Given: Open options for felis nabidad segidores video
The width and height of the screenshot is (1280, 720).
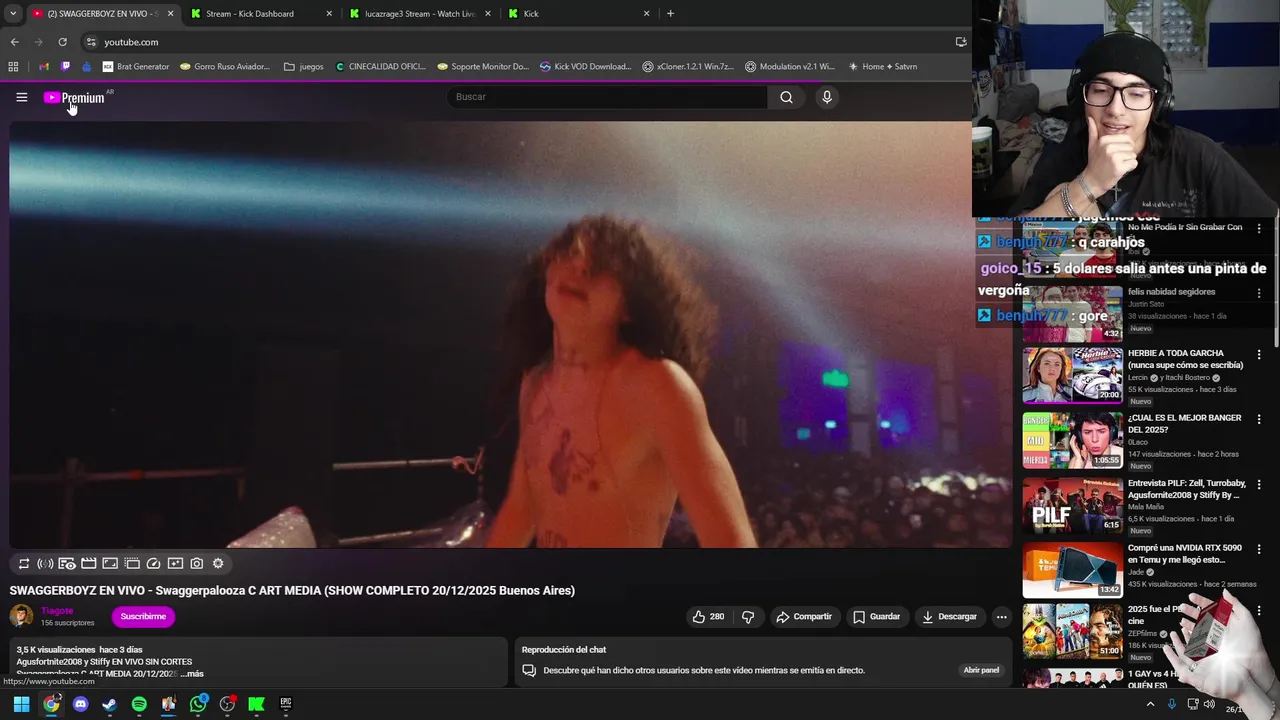Looking at the screenshot, I should [1259, 293].
